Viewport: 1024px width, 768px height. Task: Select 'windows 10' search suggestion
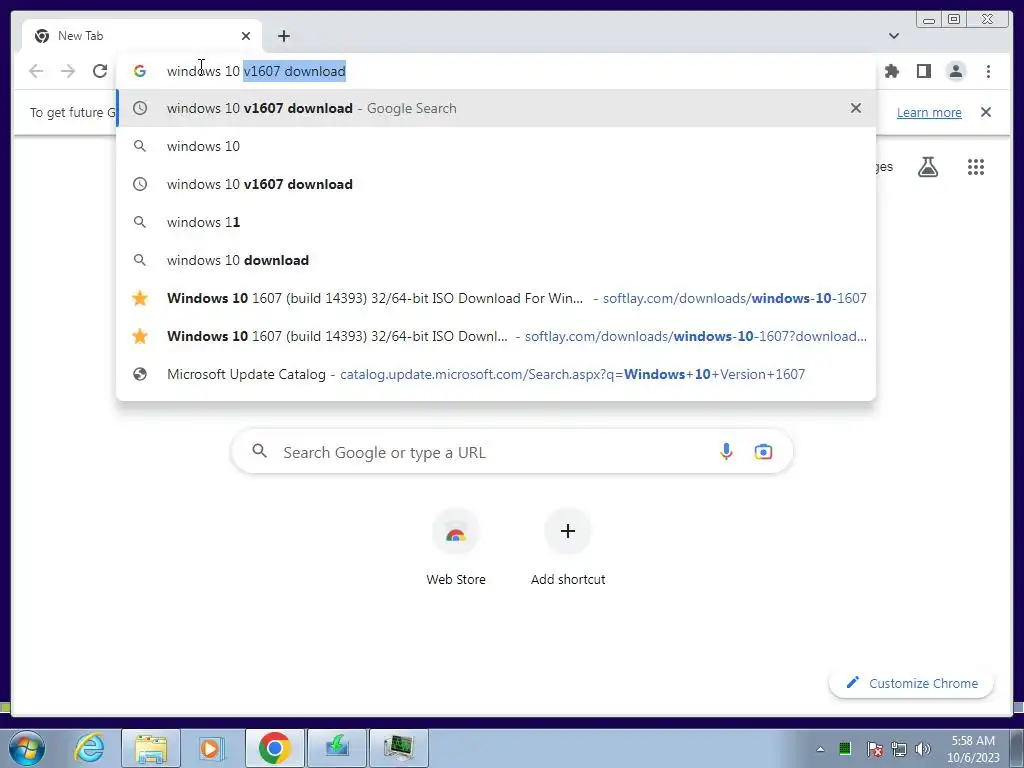coord(496,146)
